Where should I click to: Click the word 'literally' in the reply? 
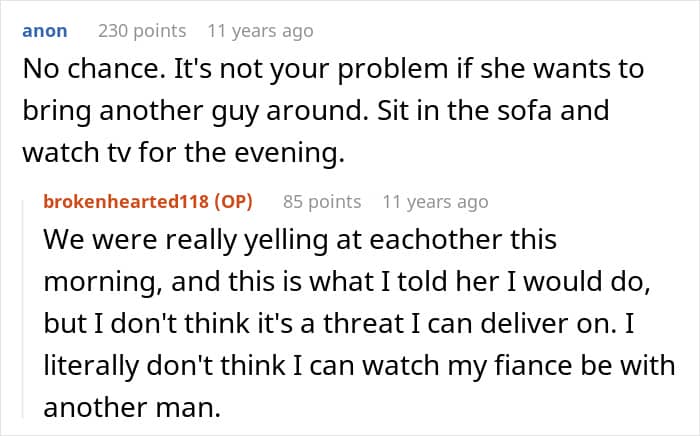tap(92, 366)
